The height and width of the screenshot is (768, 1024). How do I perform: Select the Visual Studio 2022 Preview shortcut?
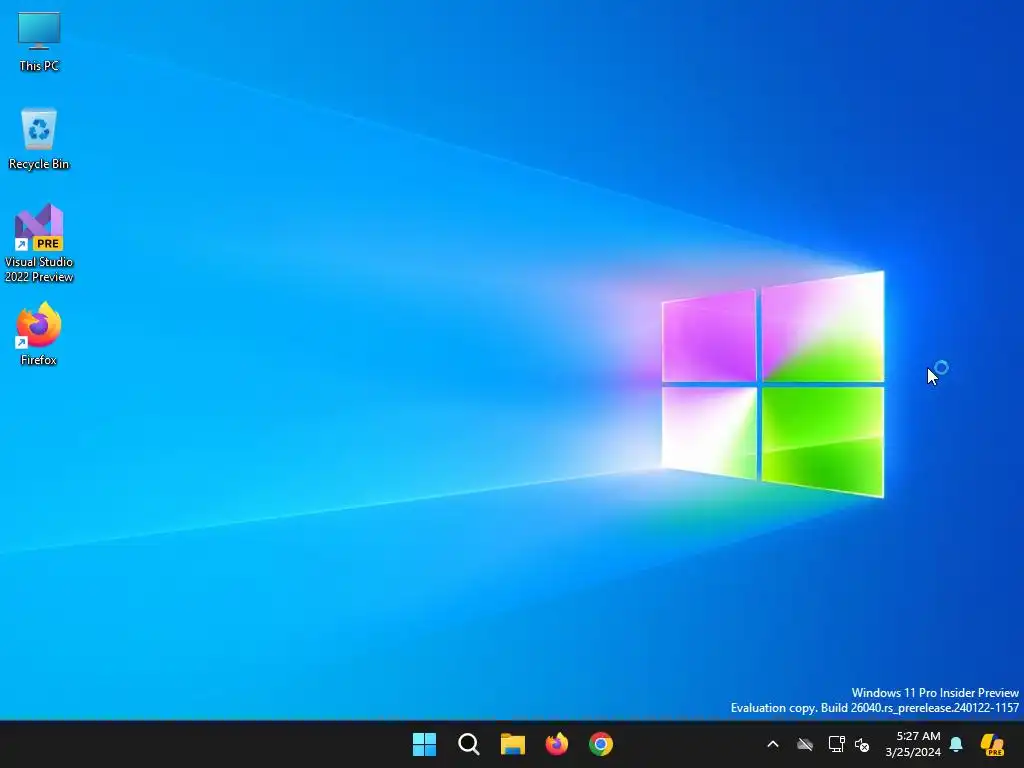(39, 243)
